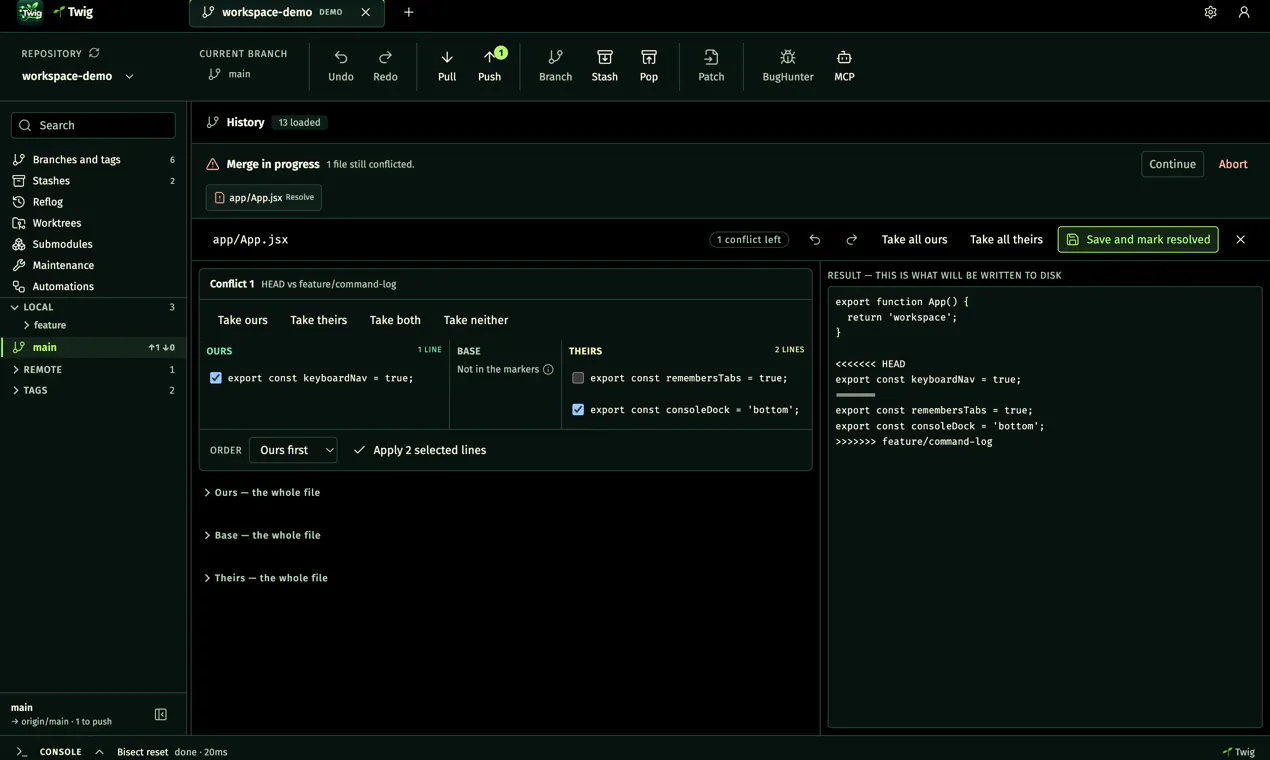
Task: Open settings gear icon
Action: point(1210,12)
